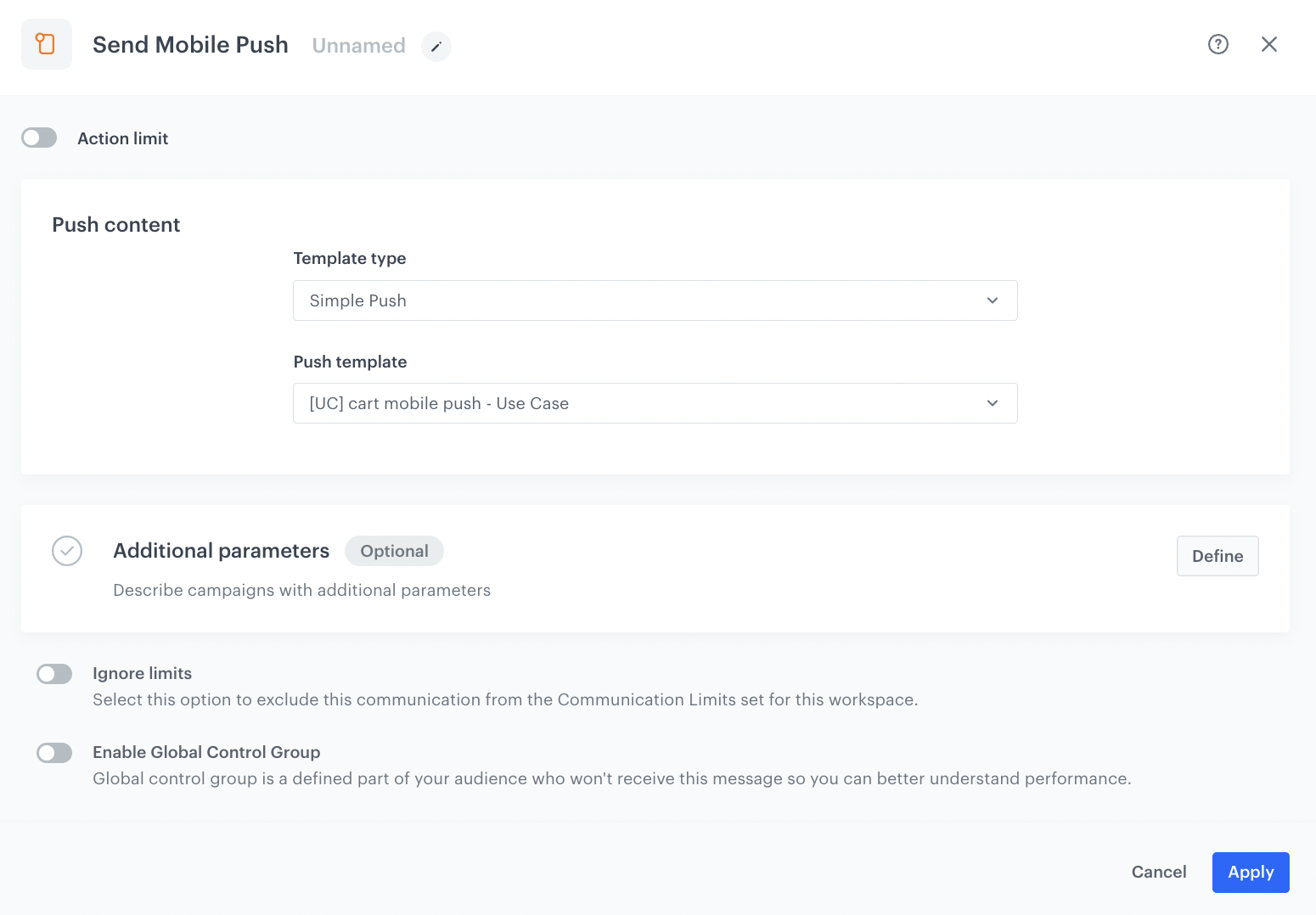The image size is (1316, 915).
Task: Turn on the Ignore limits switch
Action: click(54, 673)
